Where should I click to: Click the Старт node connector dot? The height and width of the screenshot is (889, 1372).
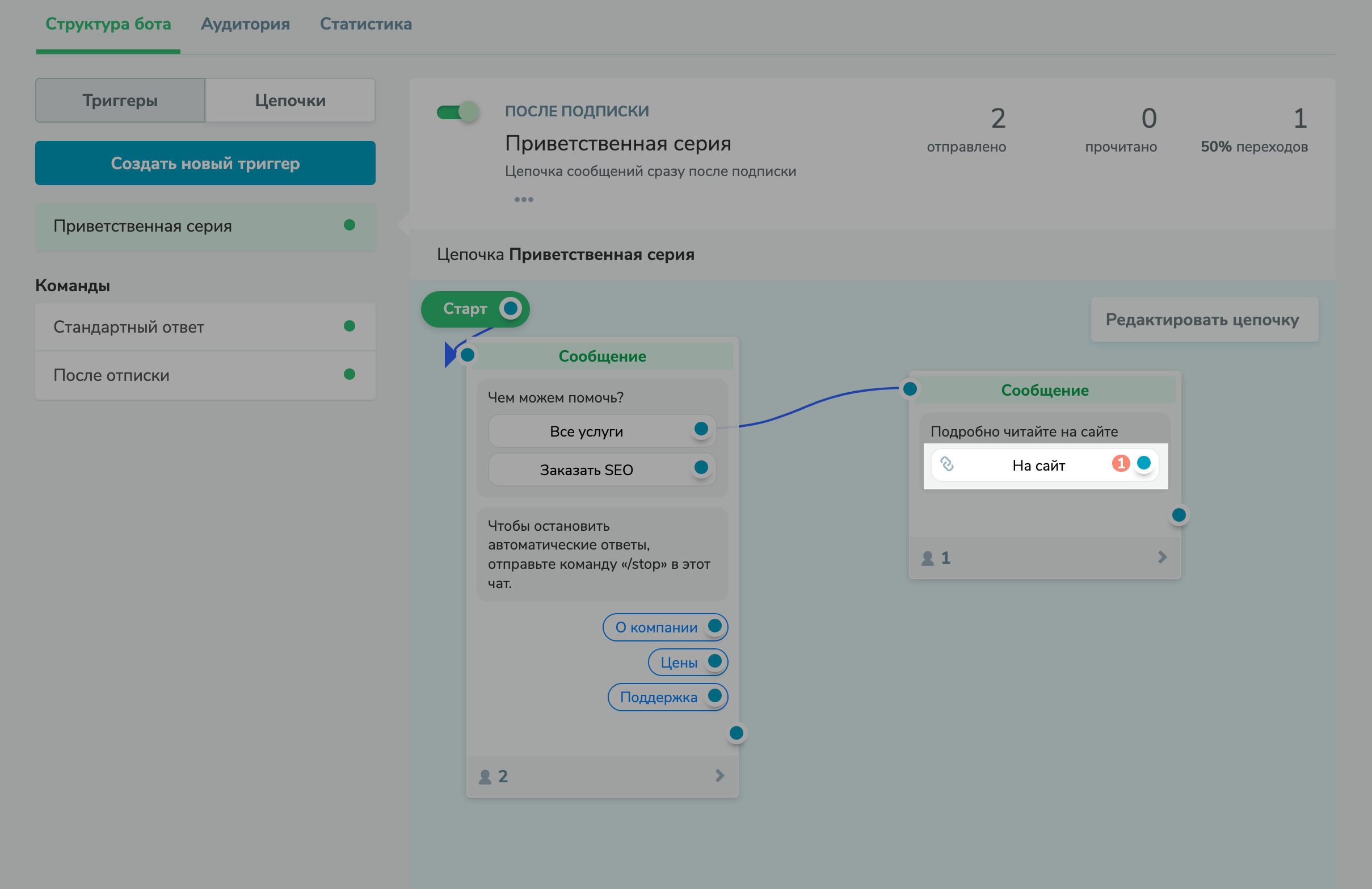coord(510,309)
